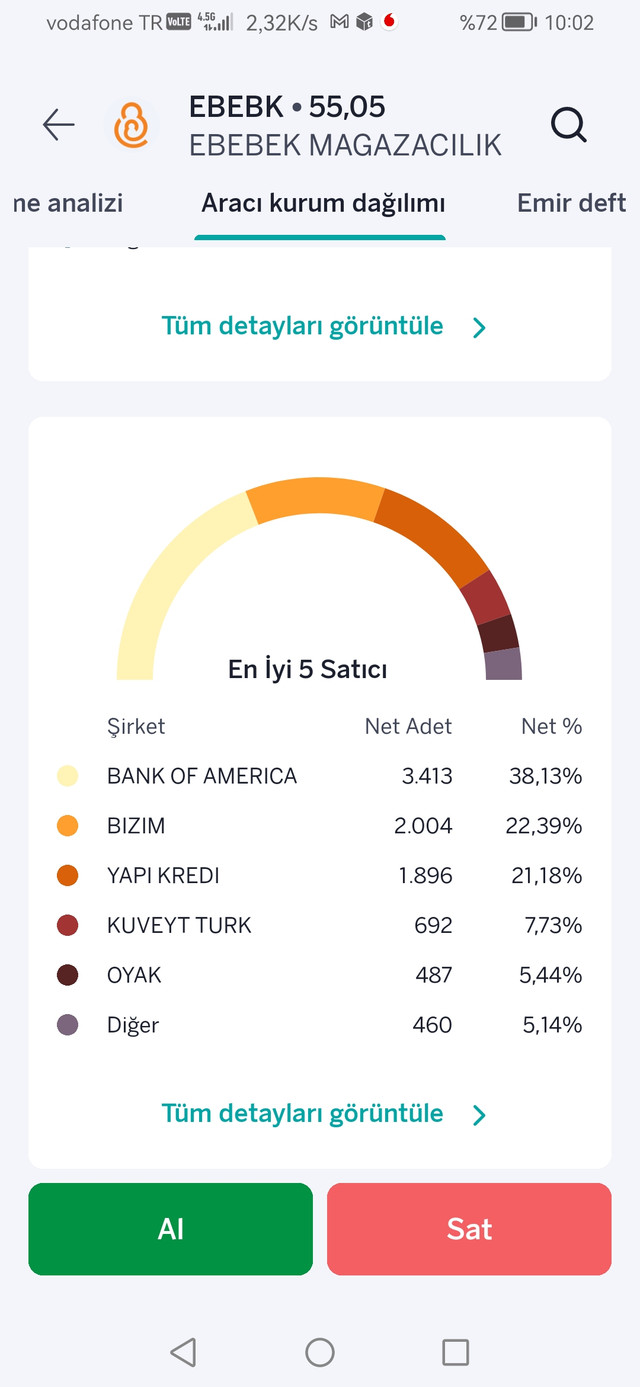Select the YAPI KREDI seller row

[320, 876]
